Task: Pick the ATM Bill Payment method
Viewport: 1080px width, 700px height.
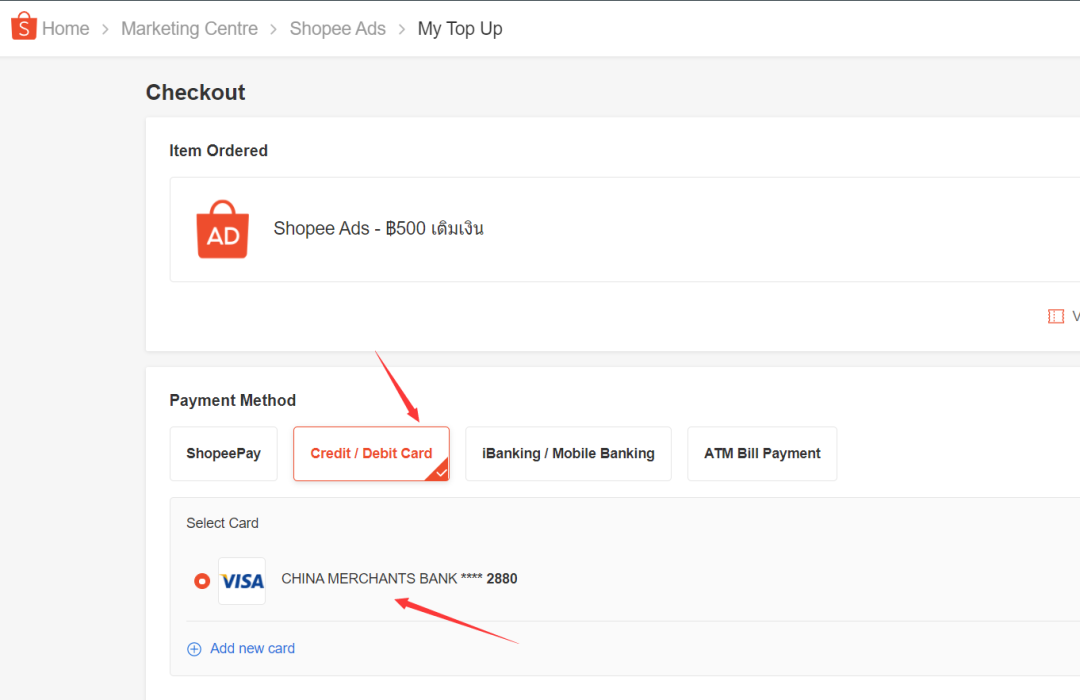Action: tap(762, 453)
